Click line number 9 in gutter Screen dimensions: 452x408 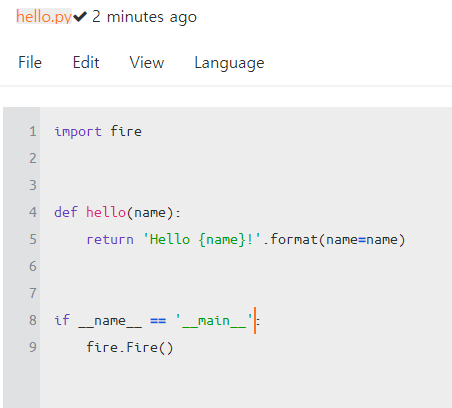coord(33,347)
